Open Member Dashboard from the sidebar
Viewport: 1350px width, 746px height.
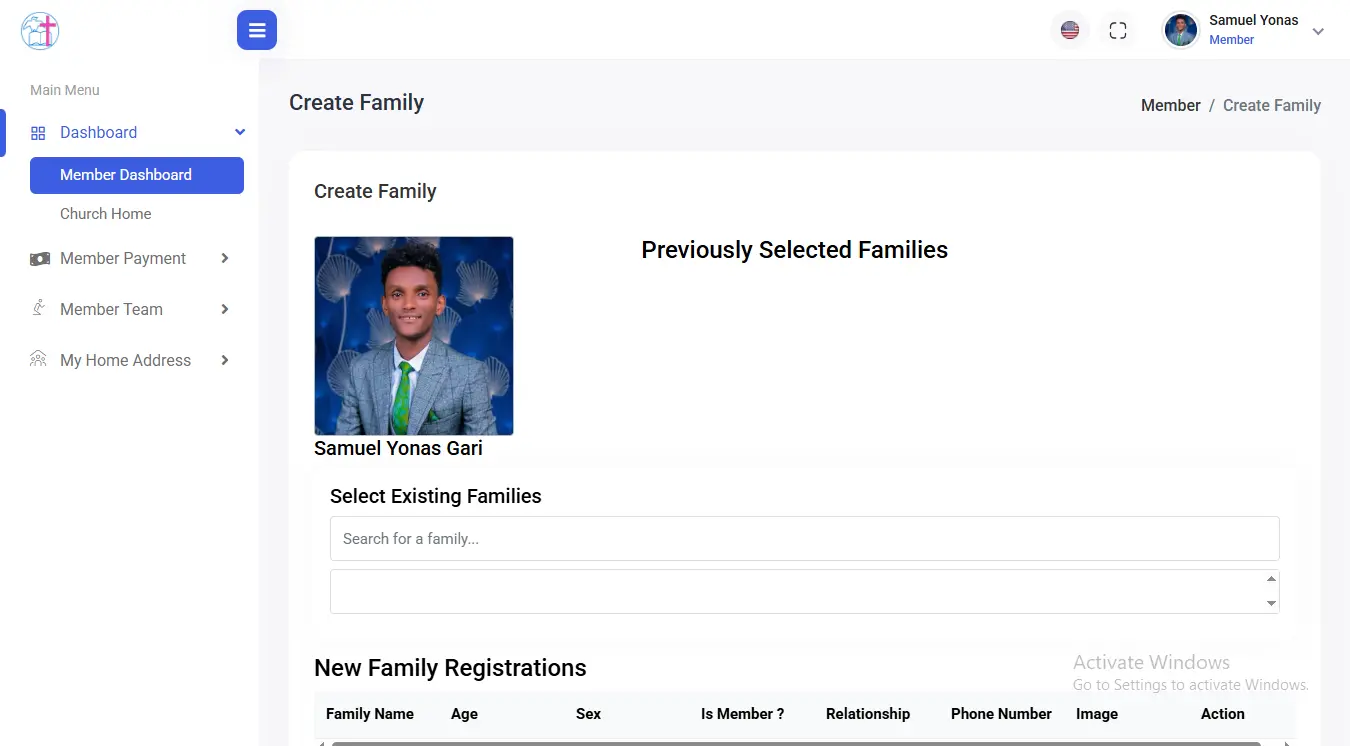click(x=126, y=174)
